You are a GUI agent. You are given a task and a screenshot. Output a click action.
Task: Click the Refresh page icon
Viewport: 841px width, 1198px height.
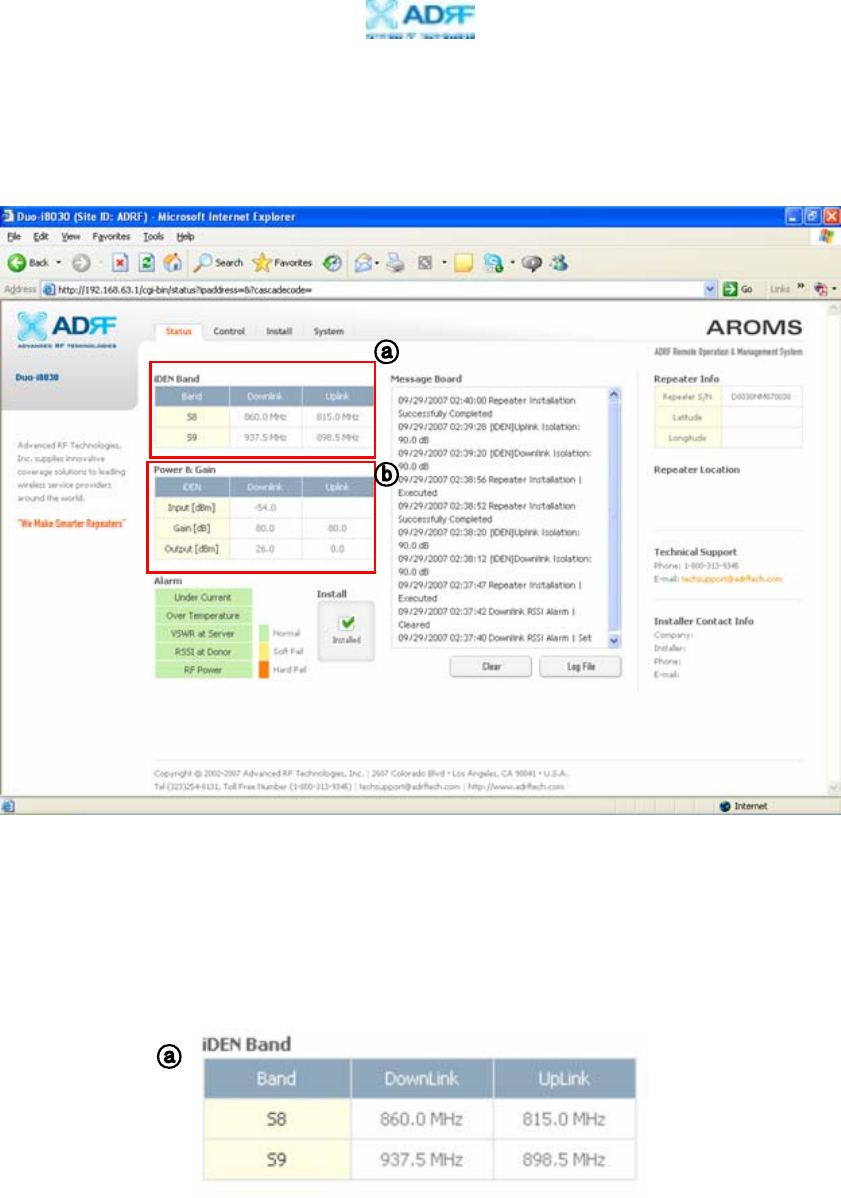(146, 263)
